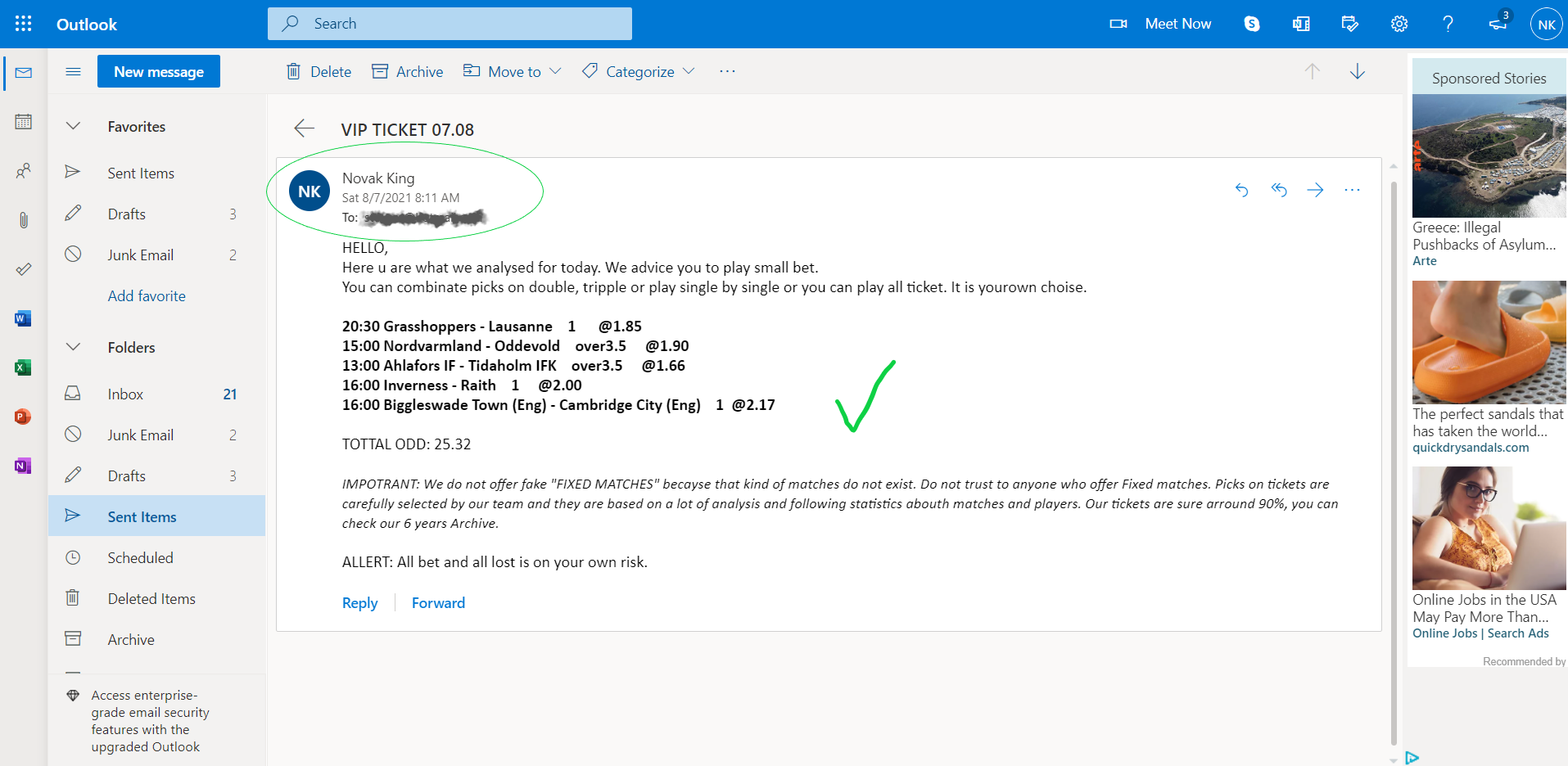Open notifications megaphone with badge 3
The image size is (1568, 766).
1498,22
